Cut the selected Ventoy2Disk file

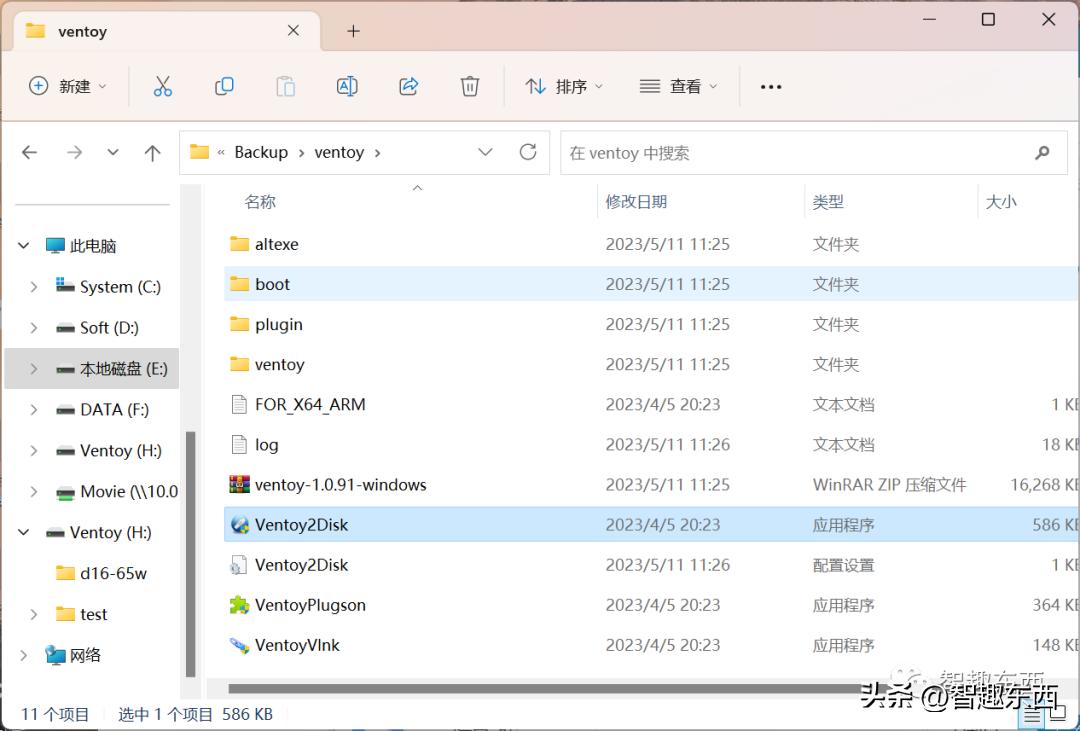click(163, 86)
